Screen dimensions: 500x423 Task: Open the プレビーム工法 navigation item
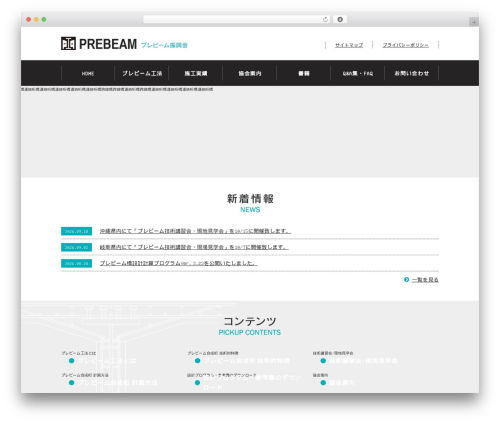(142, 73)
